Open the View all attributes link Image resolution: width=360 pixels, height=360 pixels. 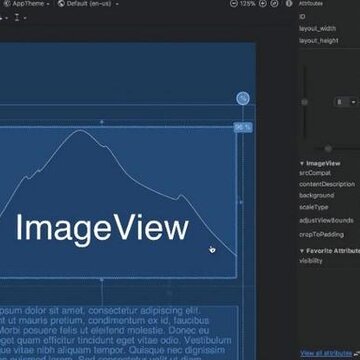[x=326, y=353]
